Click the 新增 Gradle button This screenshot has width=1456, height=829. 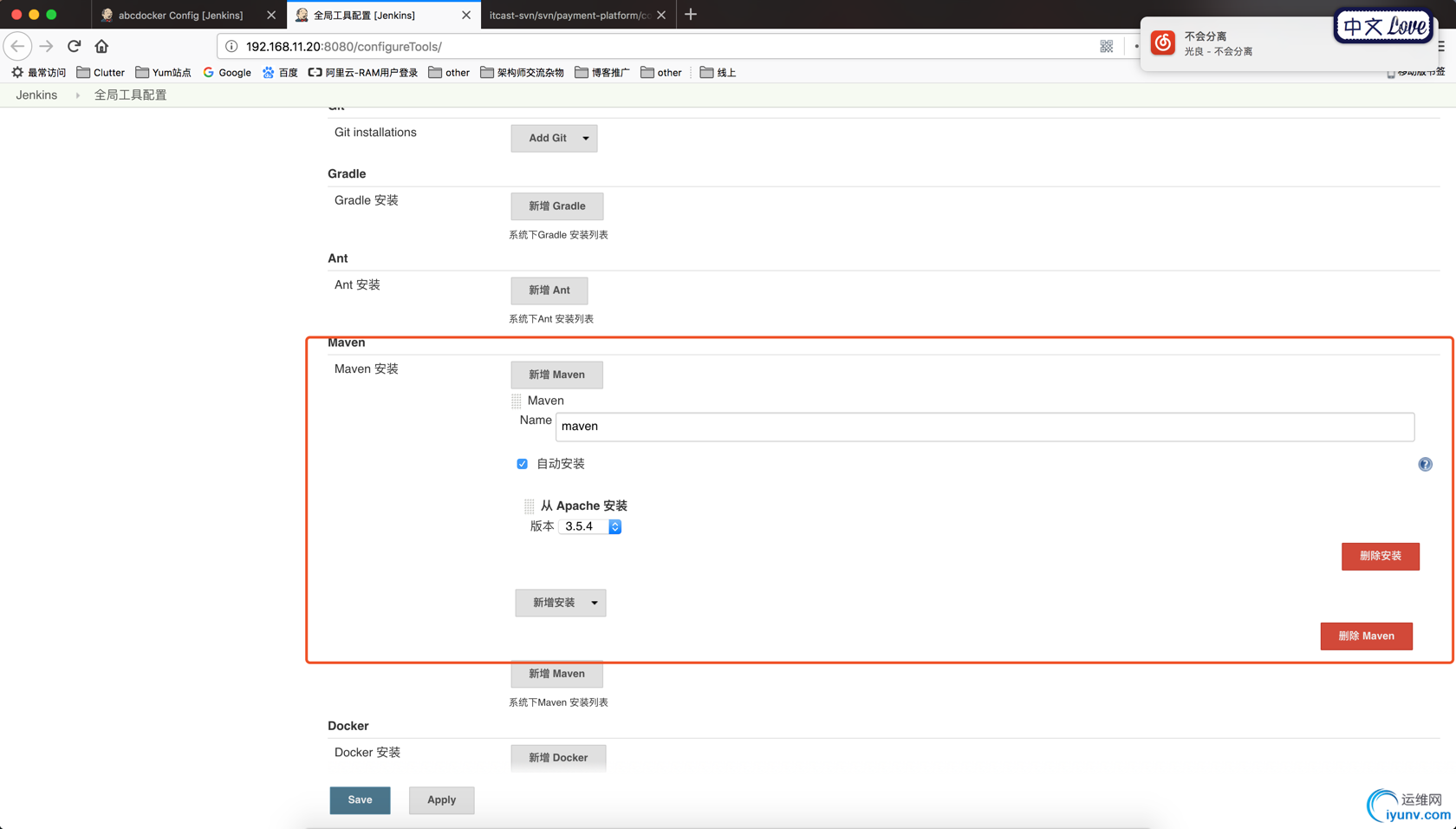coord(557,206)
